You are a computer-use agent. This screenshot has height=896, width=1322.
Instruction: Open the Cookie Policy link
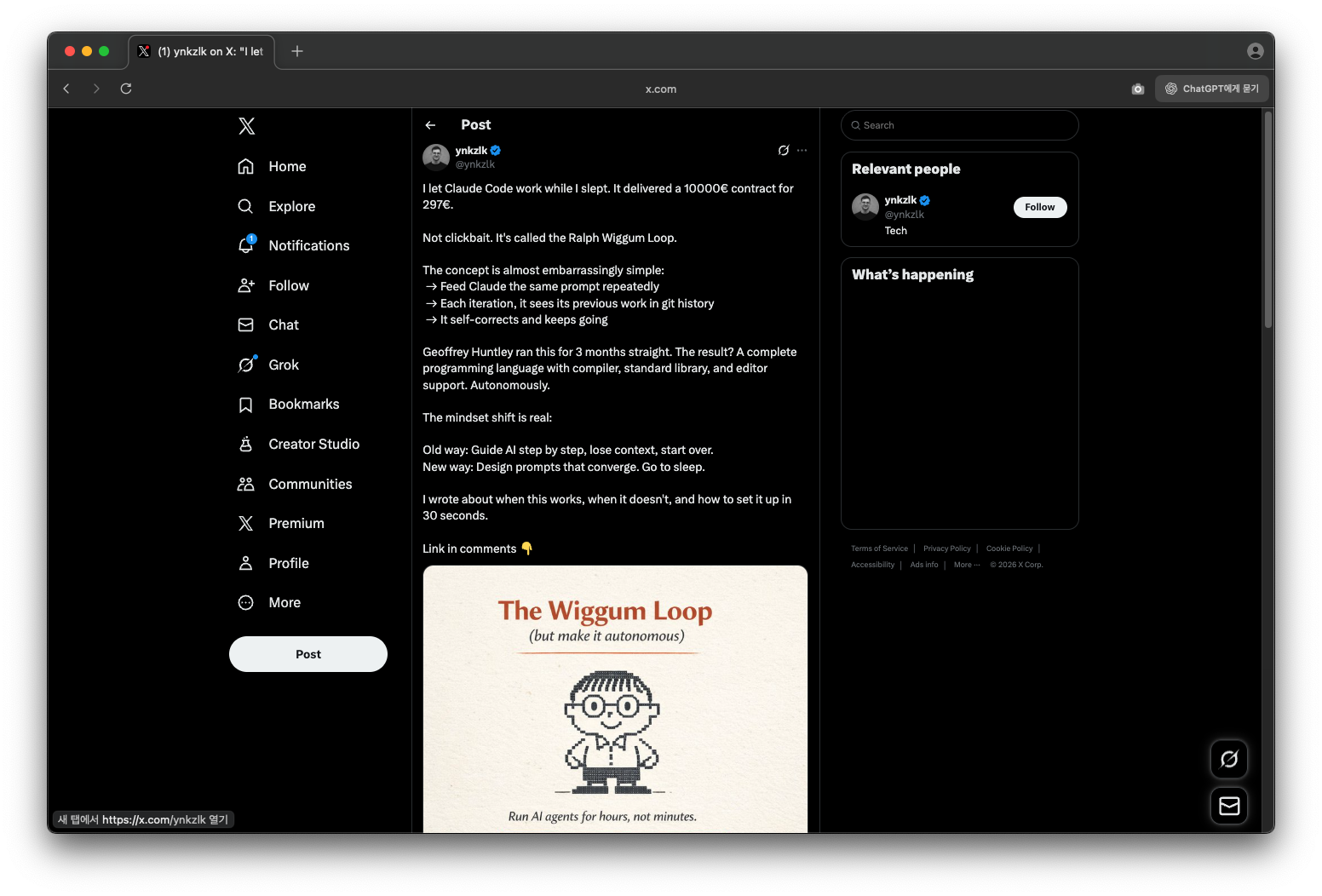pyautogui.click(x=1009, y=549)
